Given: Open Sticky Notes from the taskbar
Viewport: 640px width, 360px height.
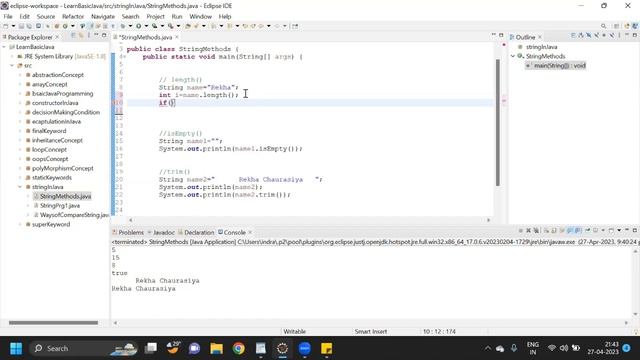Looking at the screenshot, I should coord(327,348).
